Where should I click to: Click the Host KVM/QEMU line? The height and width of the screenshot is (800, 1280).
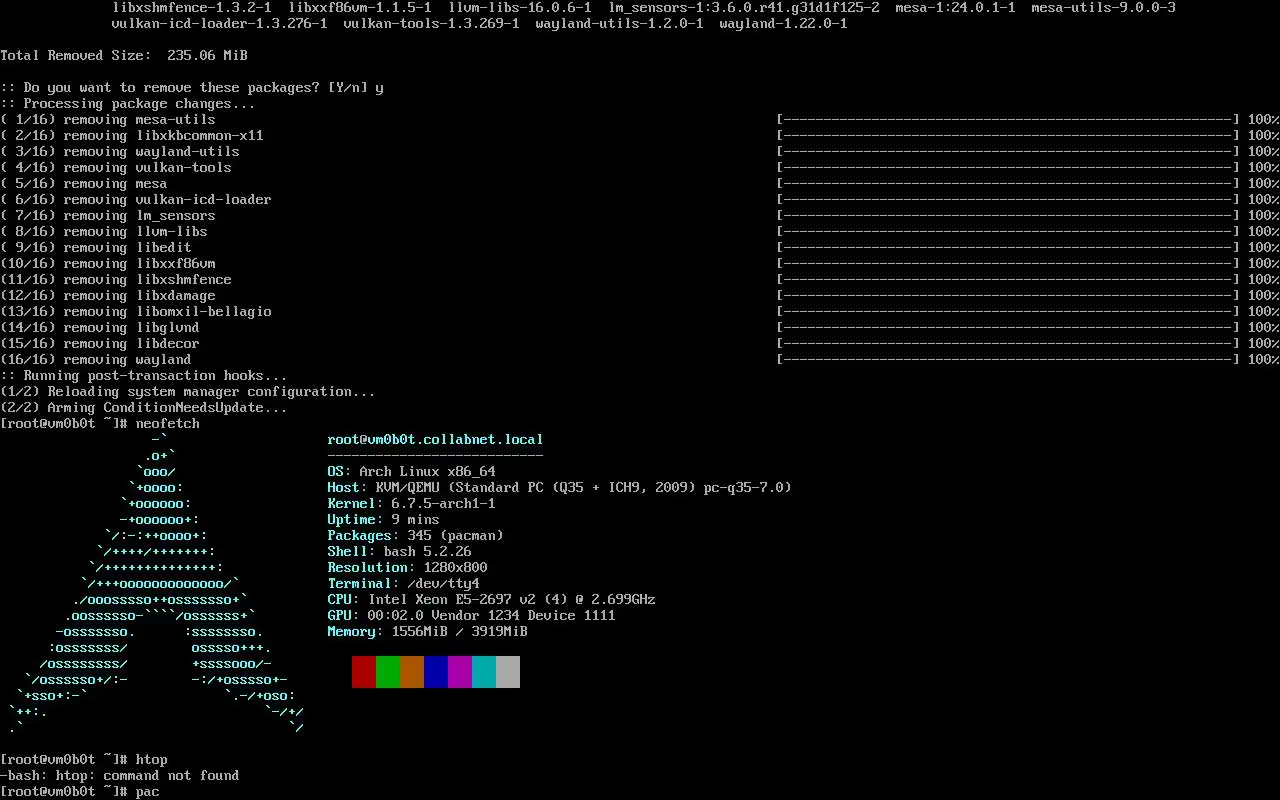click(x=559, y=488)
